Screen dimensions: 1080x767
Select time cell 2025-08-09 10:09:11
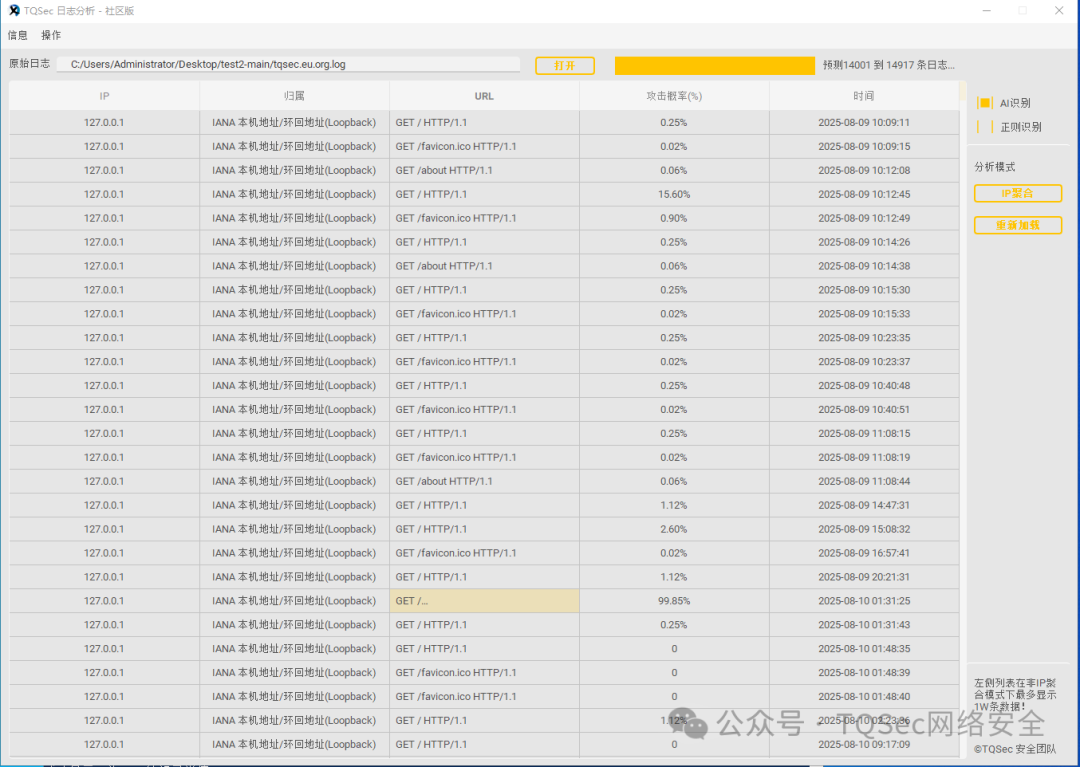coord(864,123)
